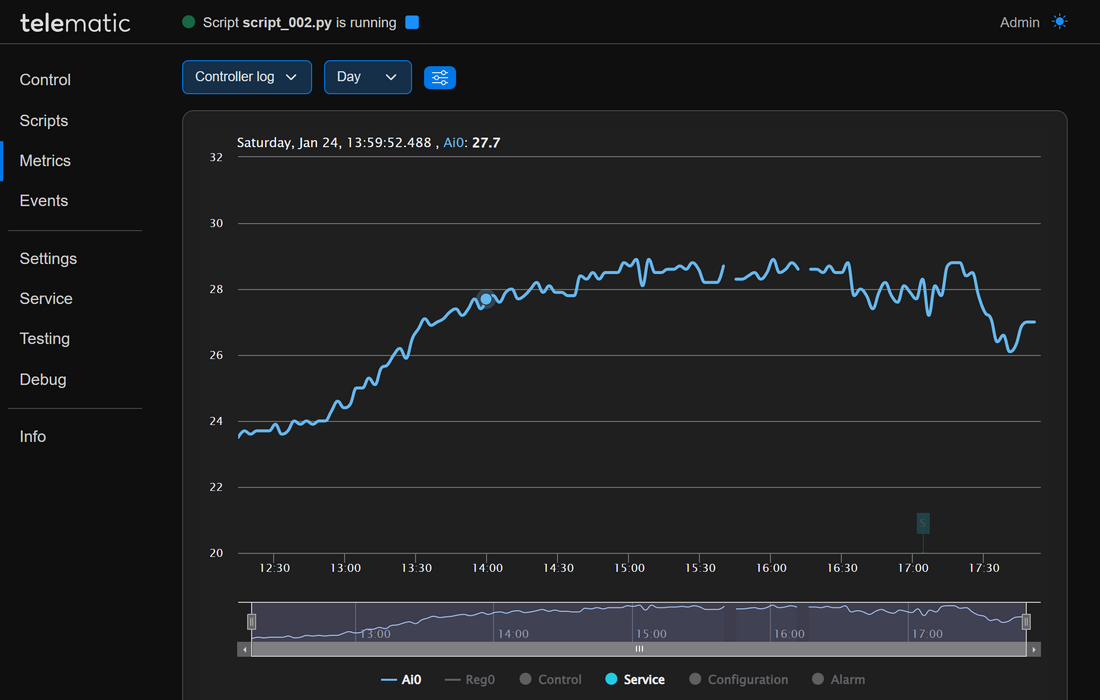Open chart filter settings slider icon
The image size is (1100, 700).
pyautogui.click(x=440, y=77)
